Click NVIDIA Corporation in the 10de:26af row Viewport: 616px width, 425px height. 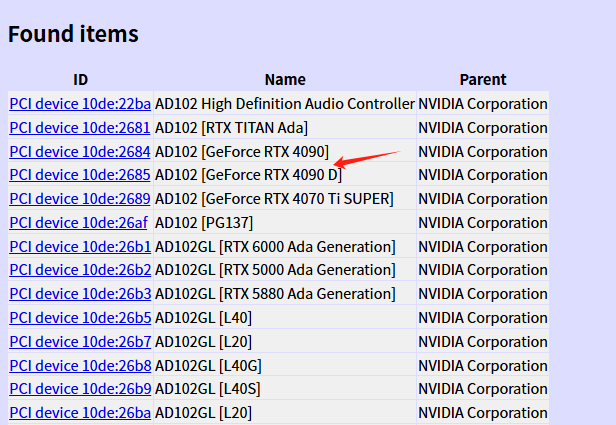[x=483, y=222]
